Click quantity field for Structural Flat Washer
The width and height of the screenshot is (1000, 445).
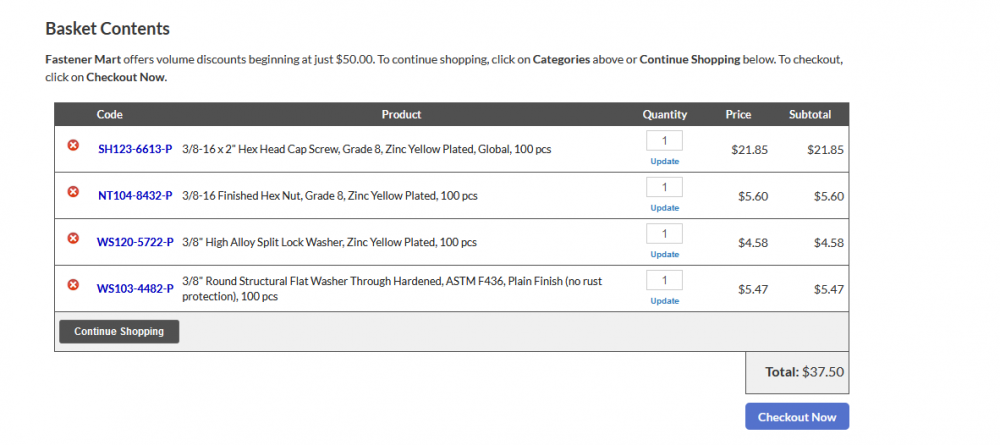coord(664,280)
